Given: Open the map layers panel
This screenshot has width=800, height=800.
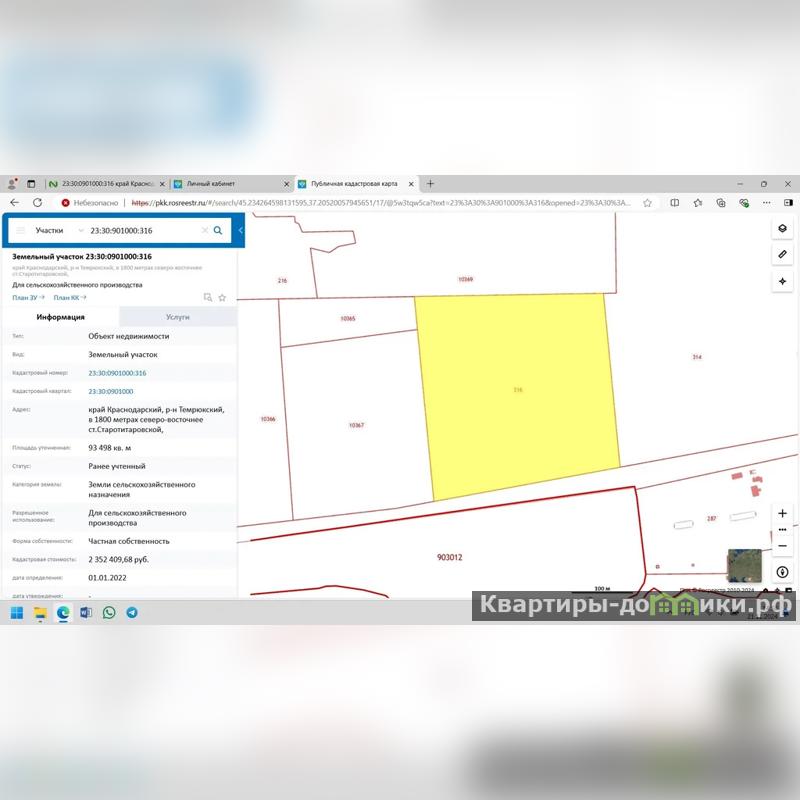Looking at the screenshot, I should pyautogui.click(x=782, y=228).
